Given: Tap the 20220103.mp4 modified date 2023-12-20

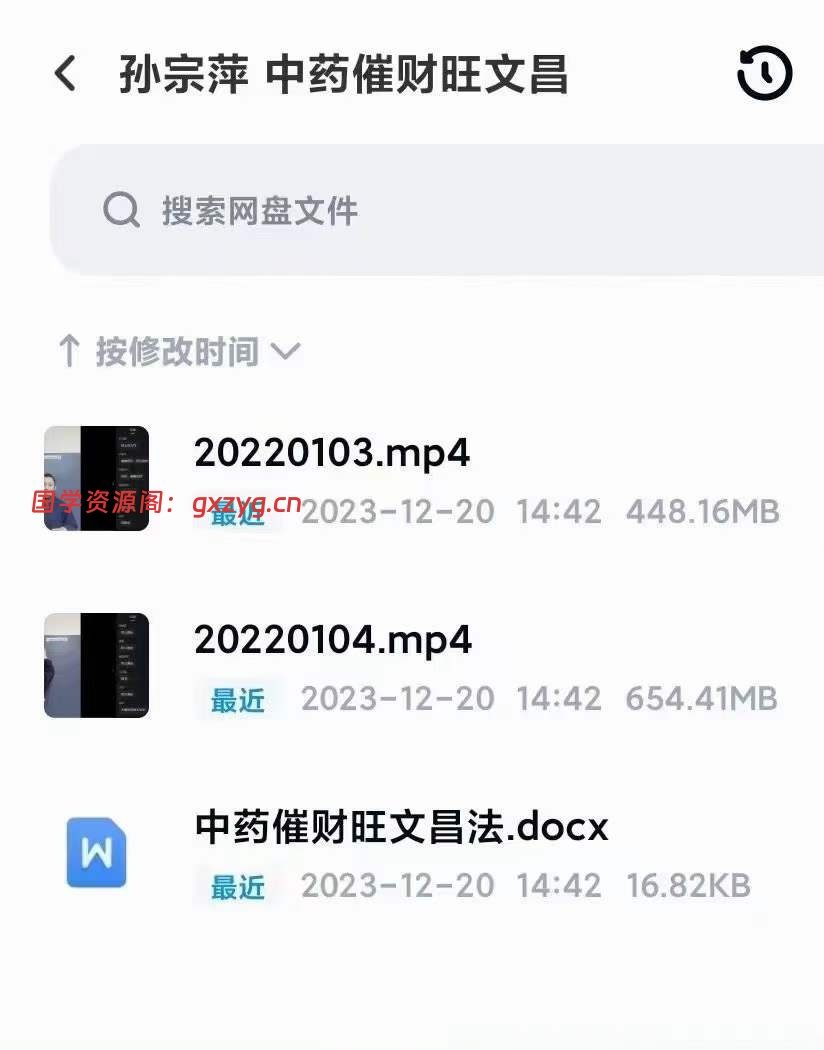Looking at the screenshot, I should [x=398, y=512].
